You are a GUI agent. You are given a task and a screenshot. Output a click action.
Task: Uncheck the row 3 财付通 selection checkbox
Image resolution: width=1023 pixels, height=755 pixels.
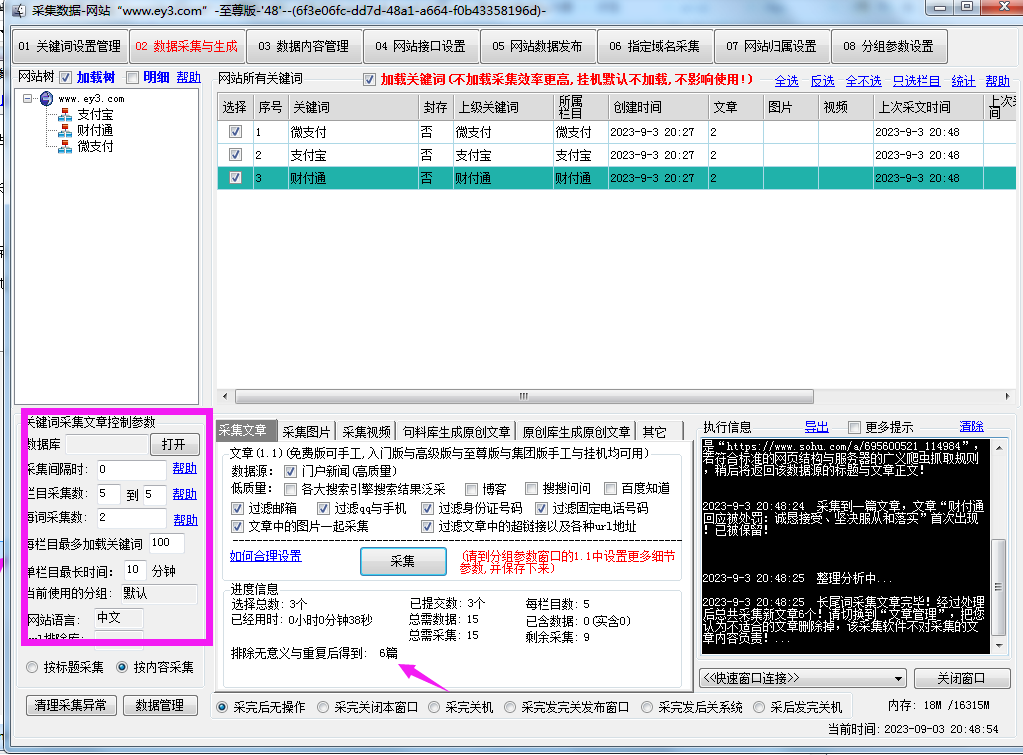(x=236, y=177)
